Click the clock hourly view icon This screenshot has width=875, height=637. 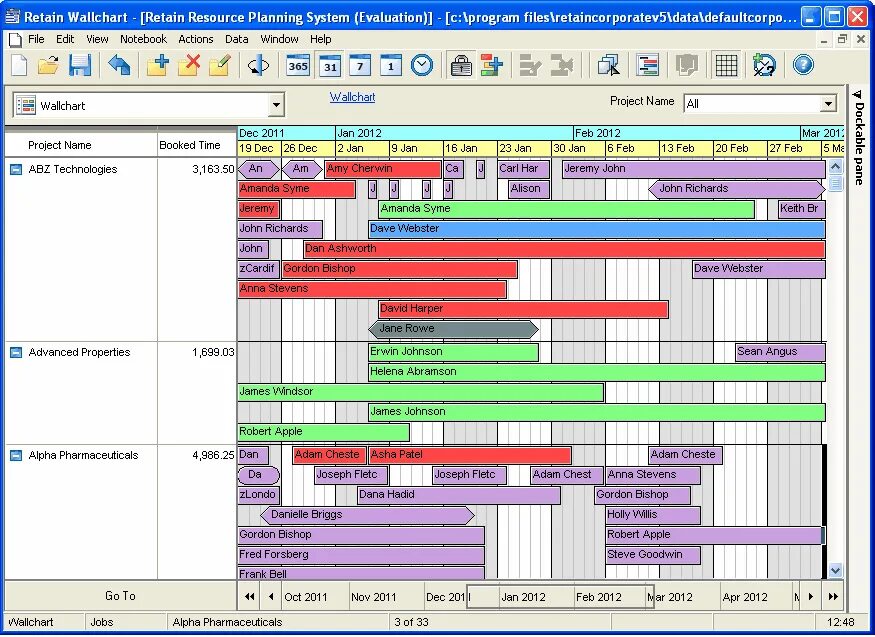pos(422,66)
